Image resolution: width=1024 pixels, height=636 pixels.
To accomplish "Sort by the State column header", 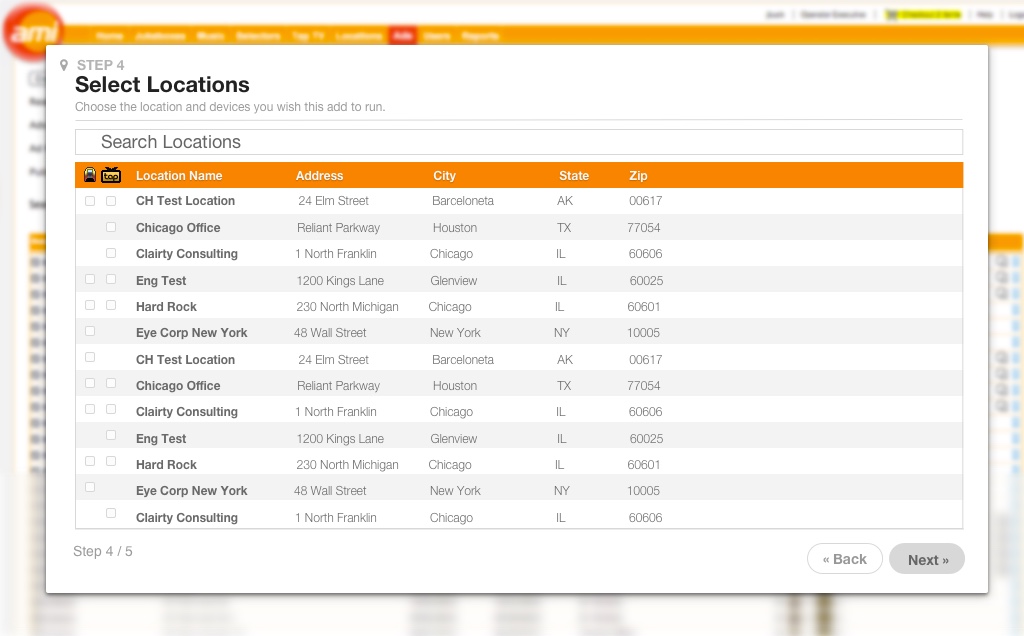I will click(574, 176).
